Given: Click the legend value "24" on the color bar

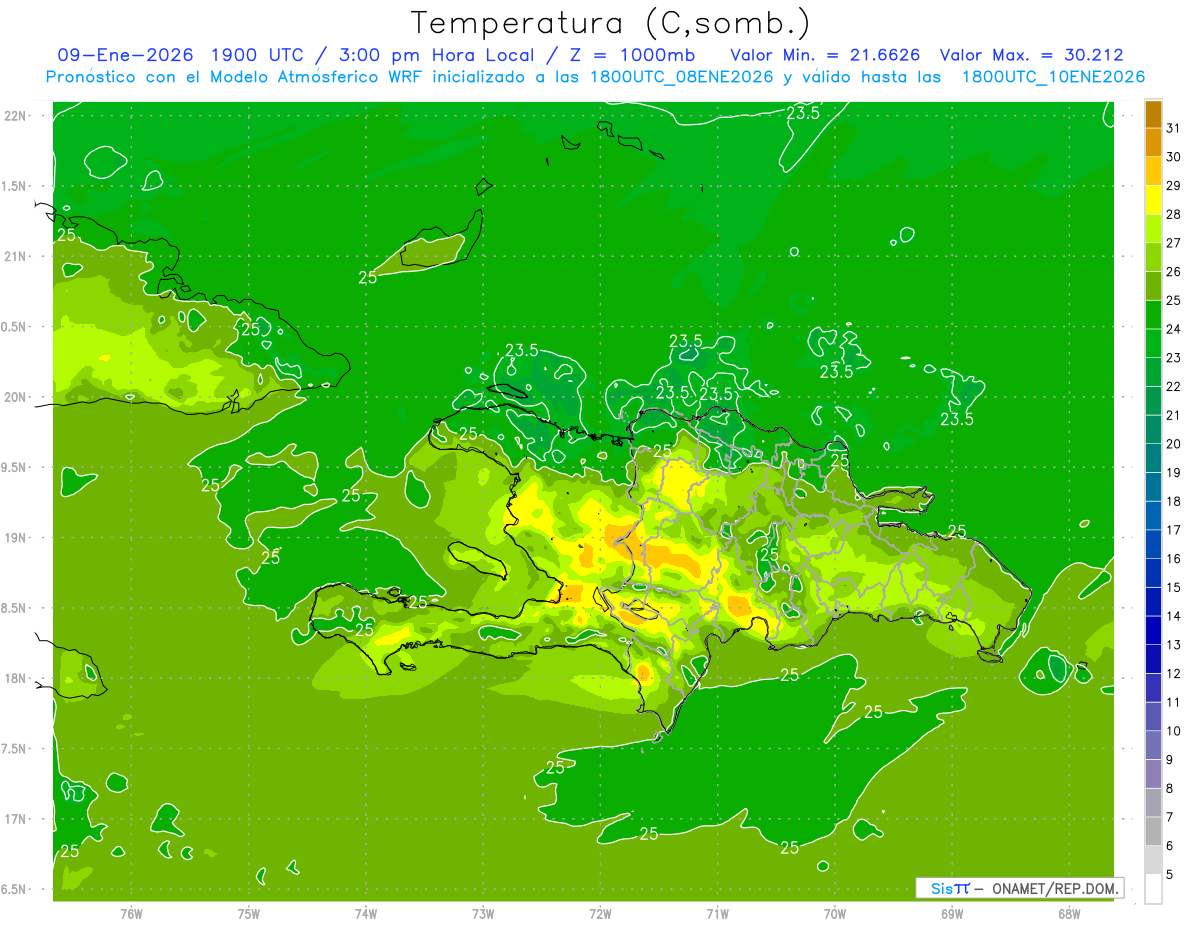Looking at the screenshot, I should pos(1174,329).
